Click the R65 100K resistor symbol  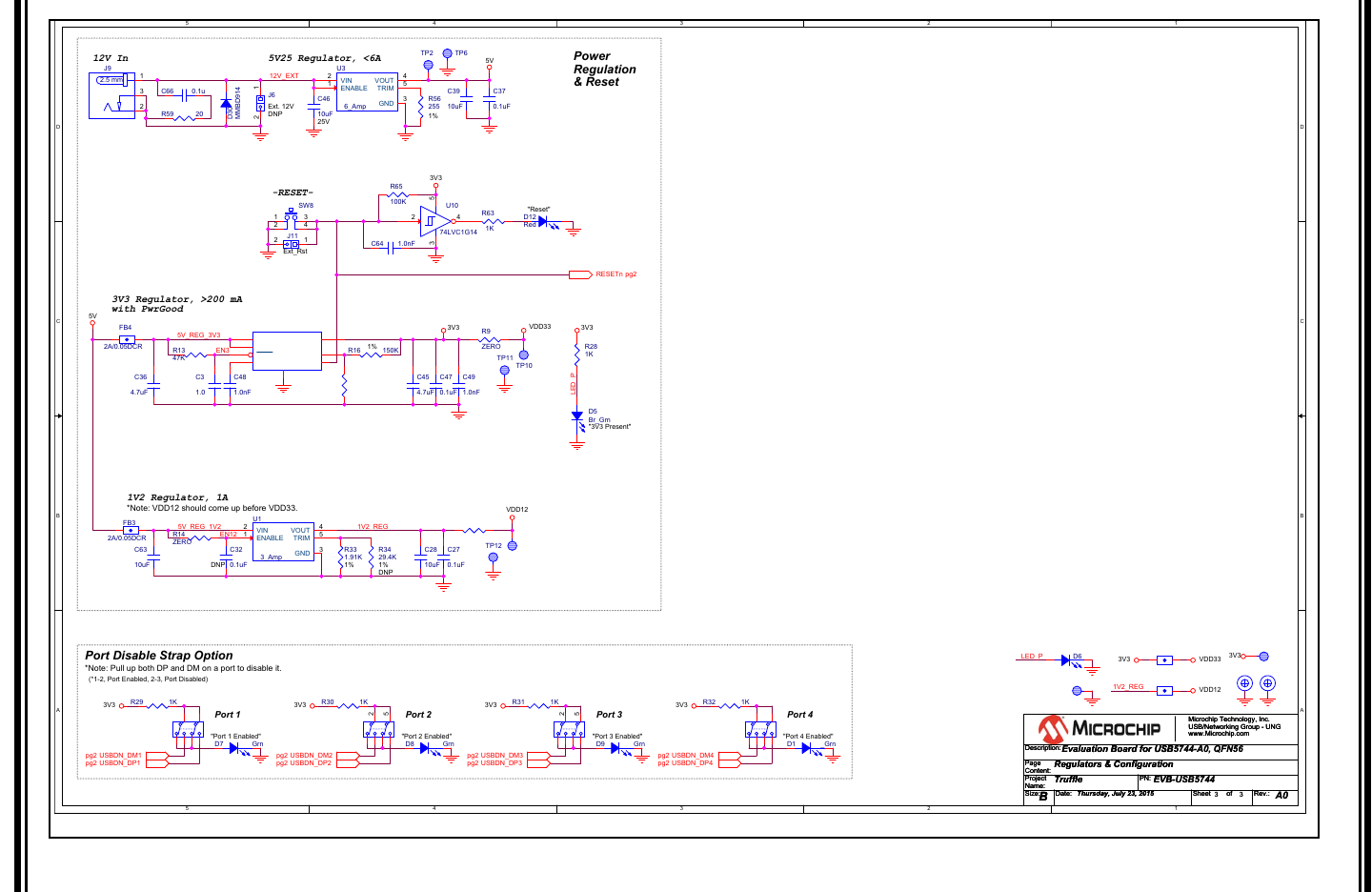(x=397, y=194)
